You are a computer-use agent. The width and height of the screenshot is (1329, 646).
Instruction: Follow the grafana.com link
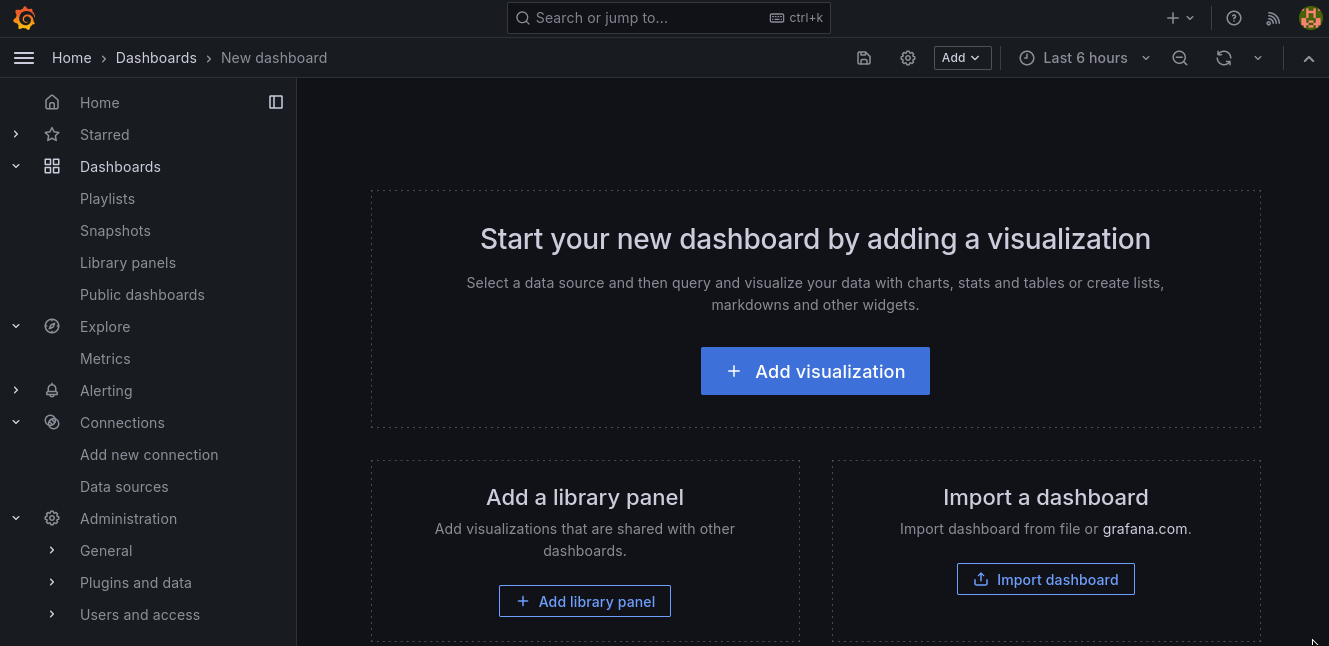click(x=1146, y=529)
